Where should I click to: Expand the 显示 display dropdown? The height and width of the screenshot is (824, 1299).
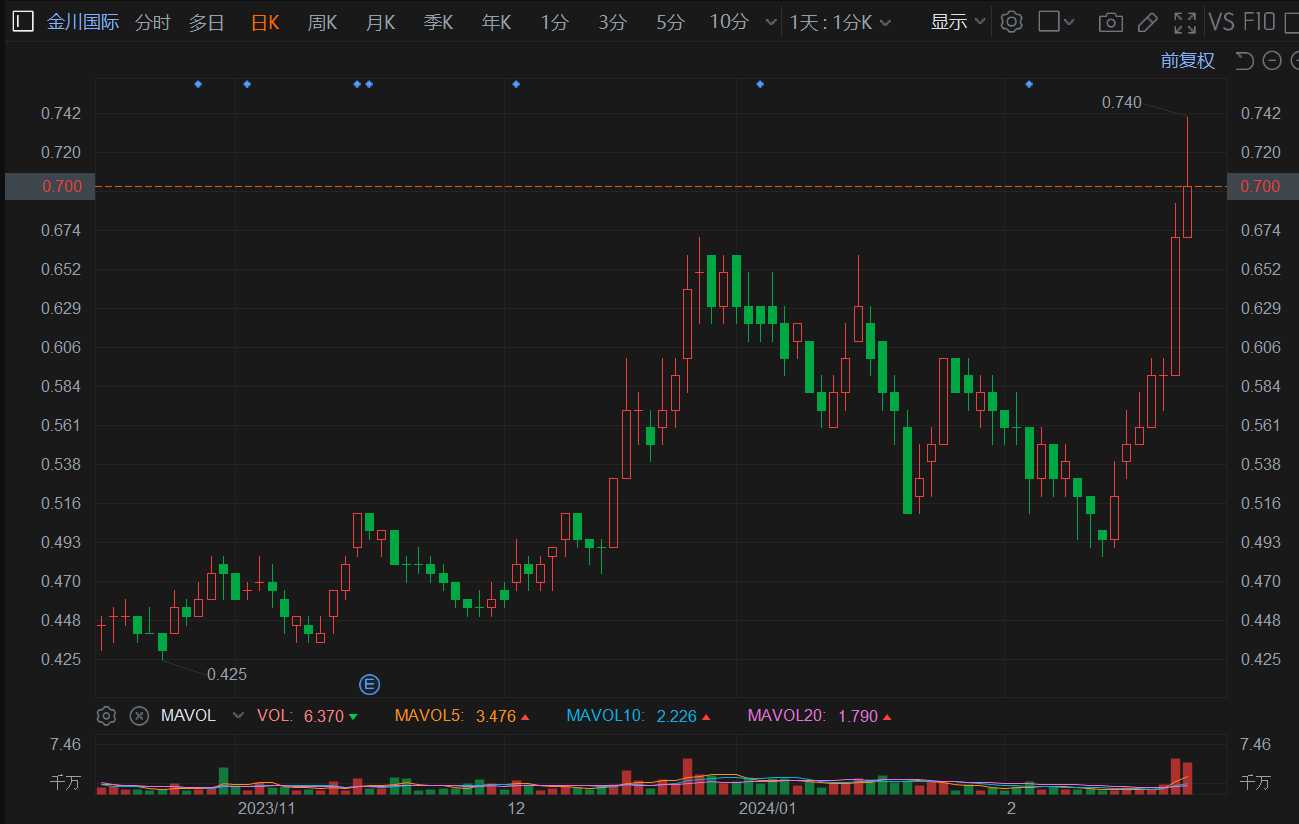pos(957,22)
